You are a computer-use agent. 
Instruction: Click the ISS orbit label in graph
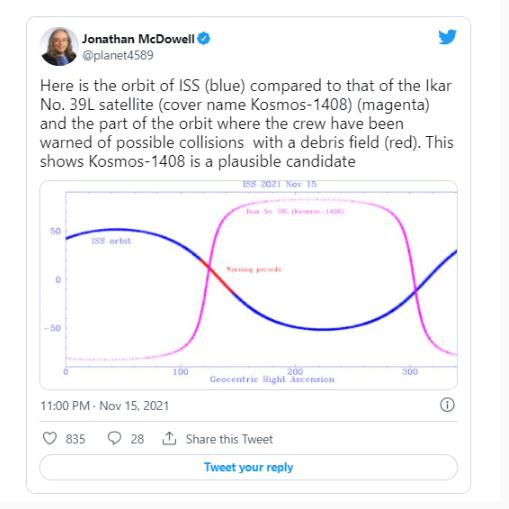[111, 241]
